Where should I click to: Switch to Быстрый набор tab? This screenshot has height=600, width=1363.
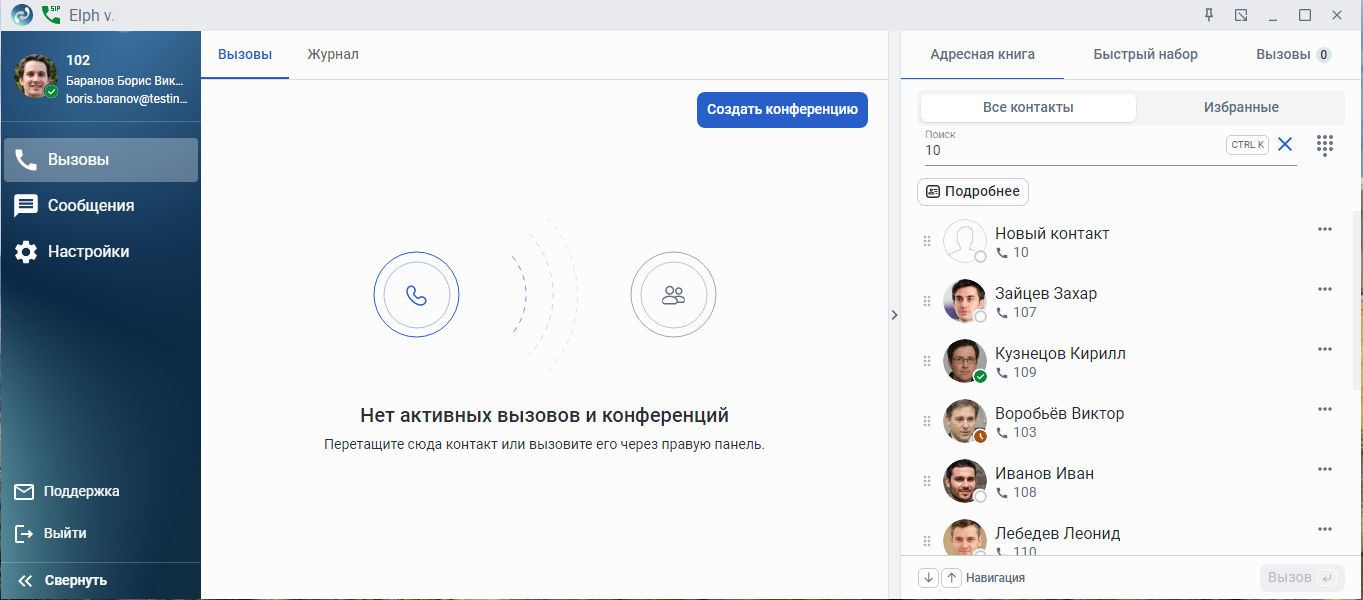click(1145, 55)
